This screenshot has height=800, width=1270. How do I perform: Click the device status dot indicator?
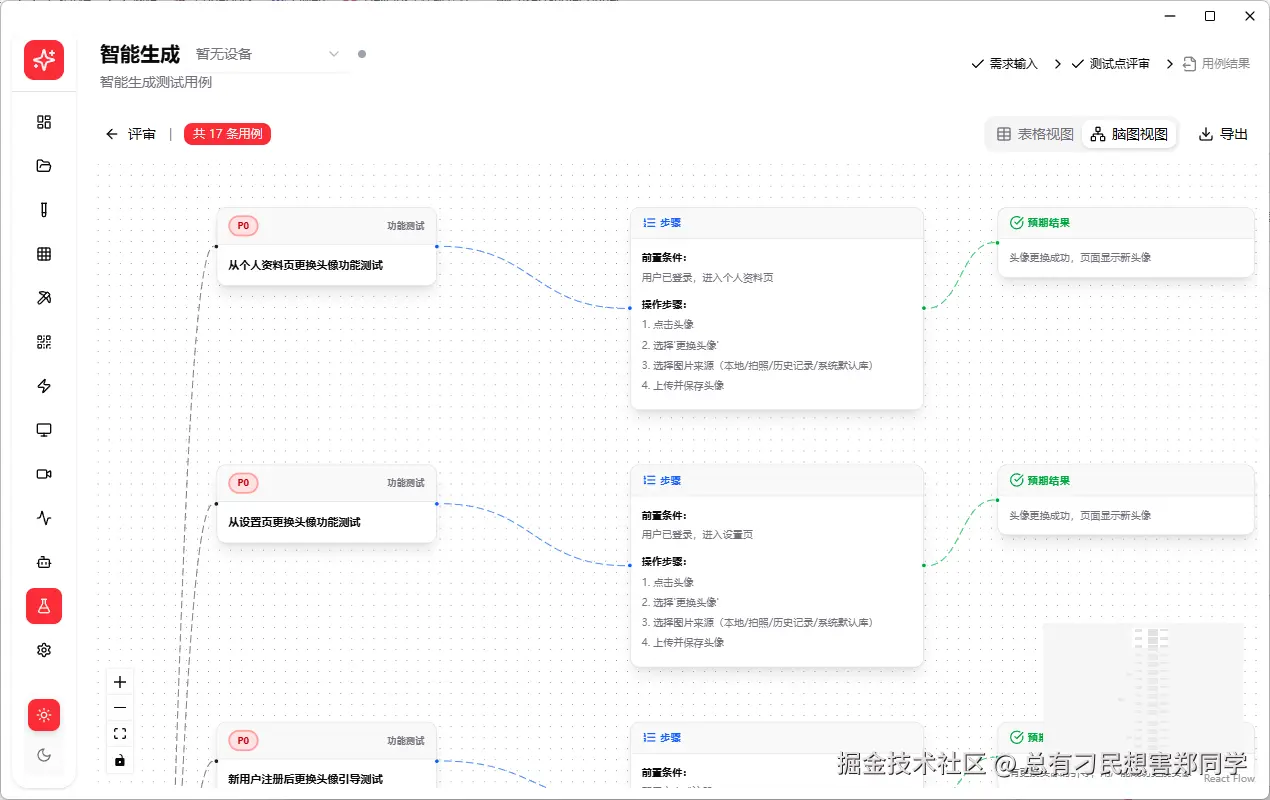[x=362, y=54]
